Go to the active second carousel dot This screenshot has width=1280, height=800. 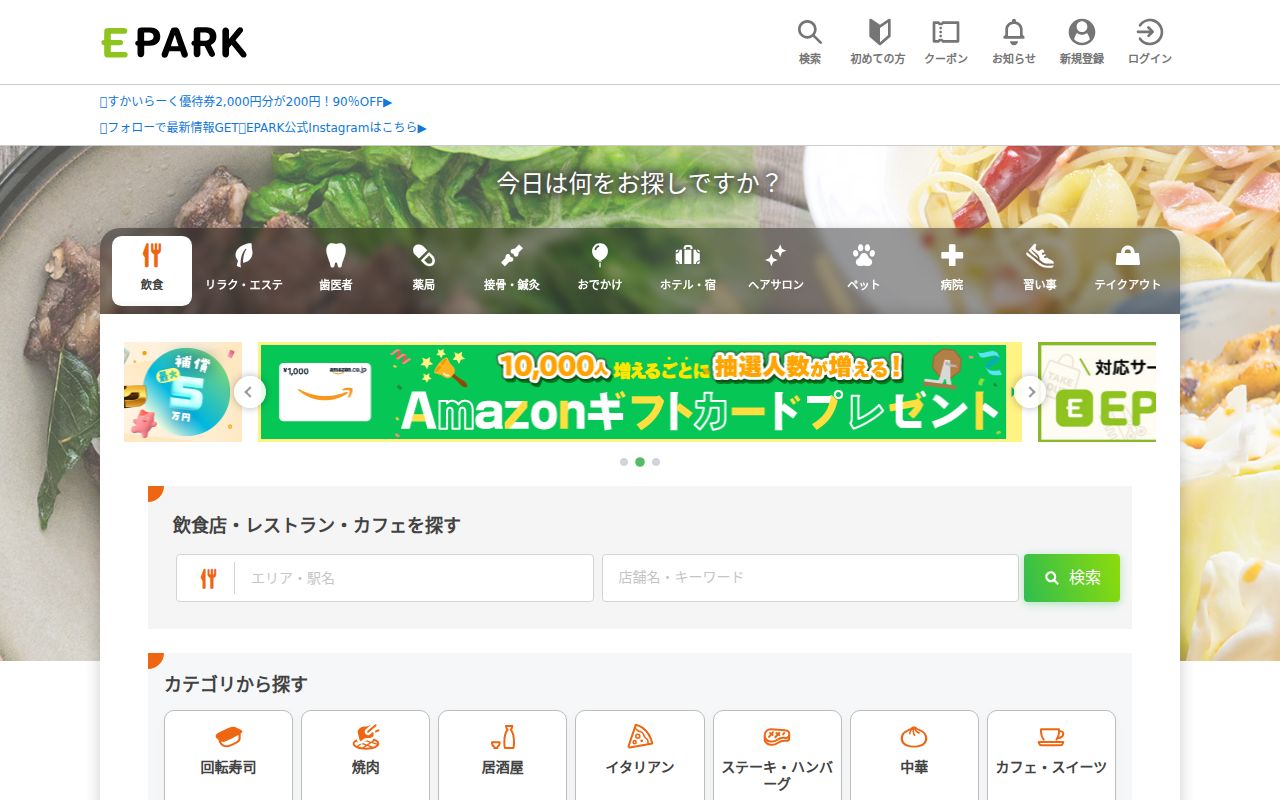[x=640, y=462]
